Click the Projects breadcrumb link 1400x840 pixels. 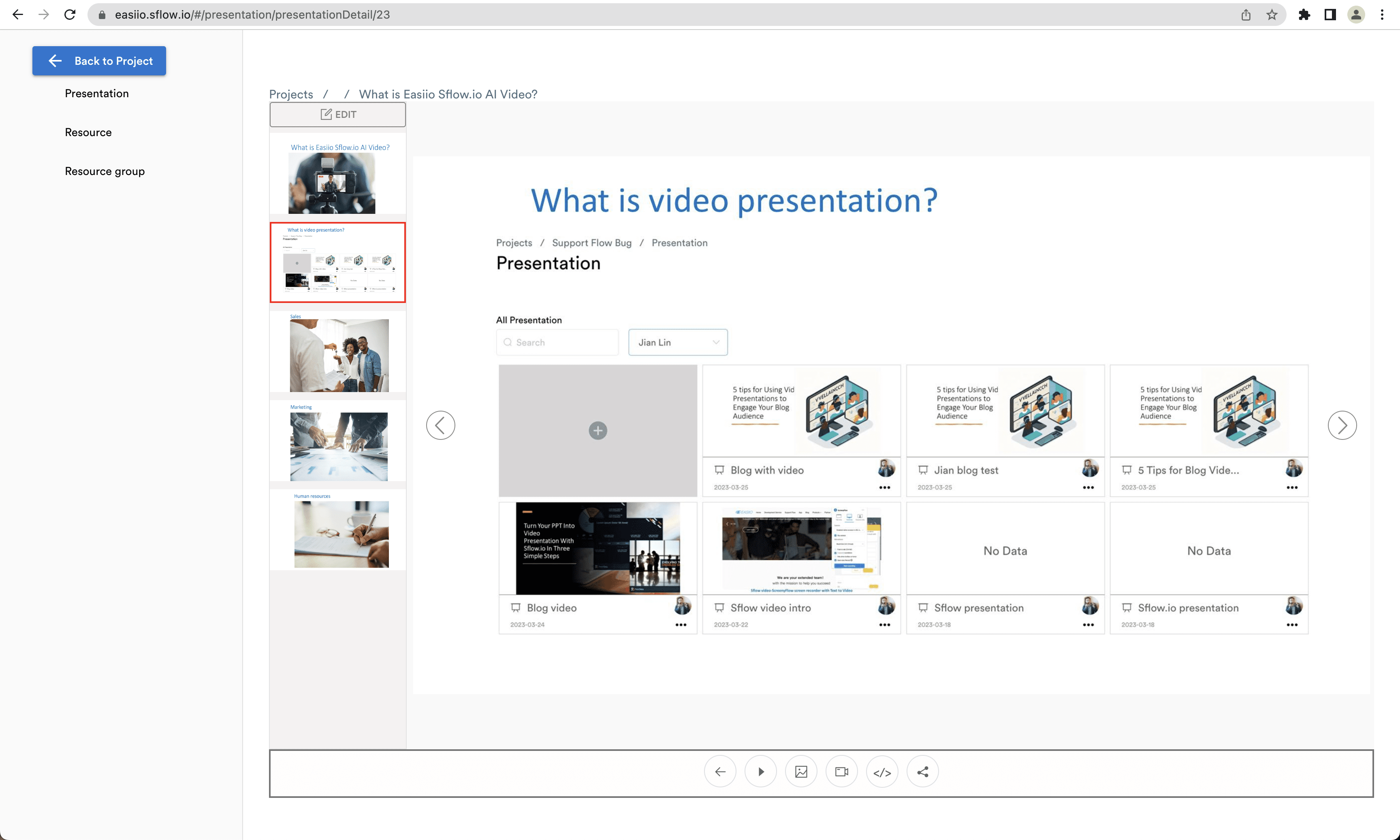pyautogui.click(x=291, y=94)
